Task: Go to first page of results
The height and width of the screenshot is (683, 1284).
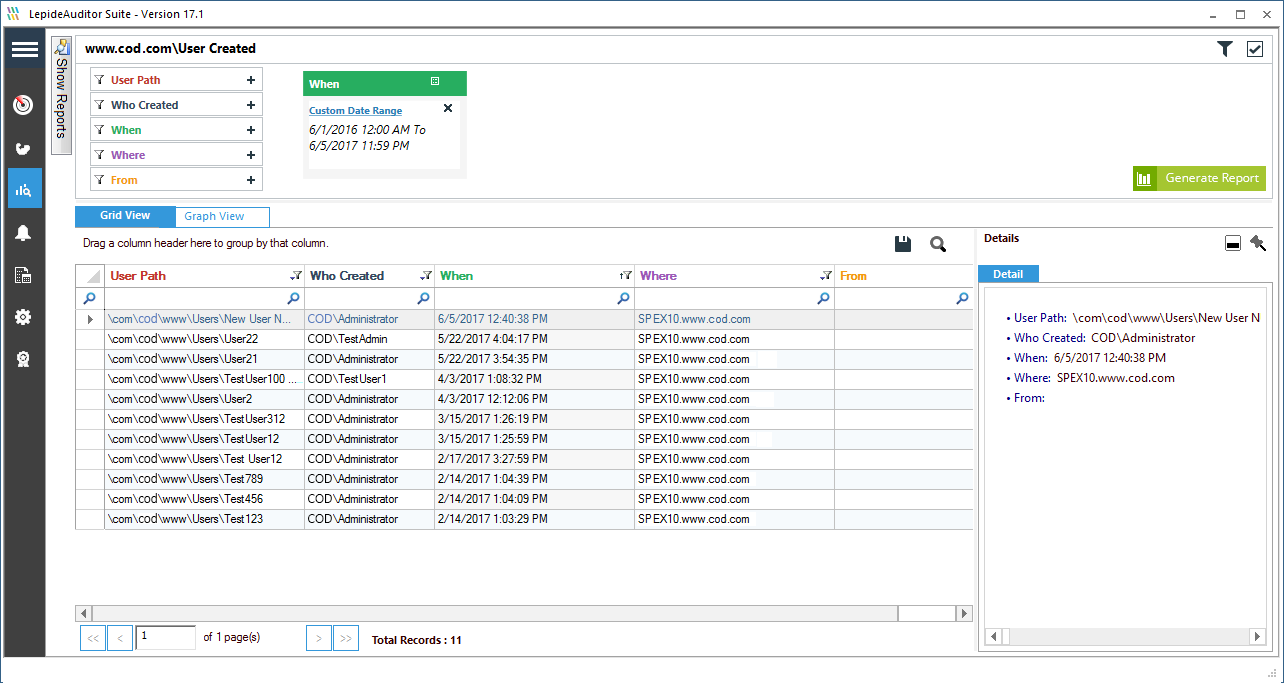Action: (92, 638)
